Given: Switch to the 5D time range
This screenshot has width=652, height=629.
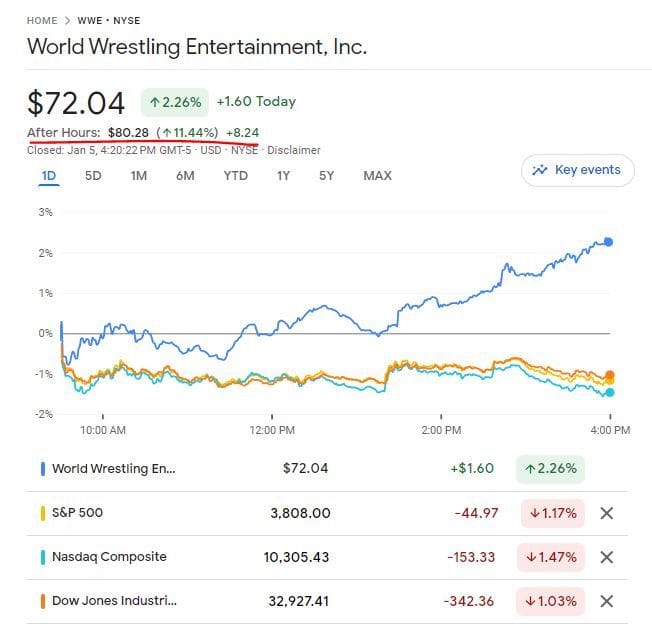Looking at the screenshot, I should pos(93,176).
